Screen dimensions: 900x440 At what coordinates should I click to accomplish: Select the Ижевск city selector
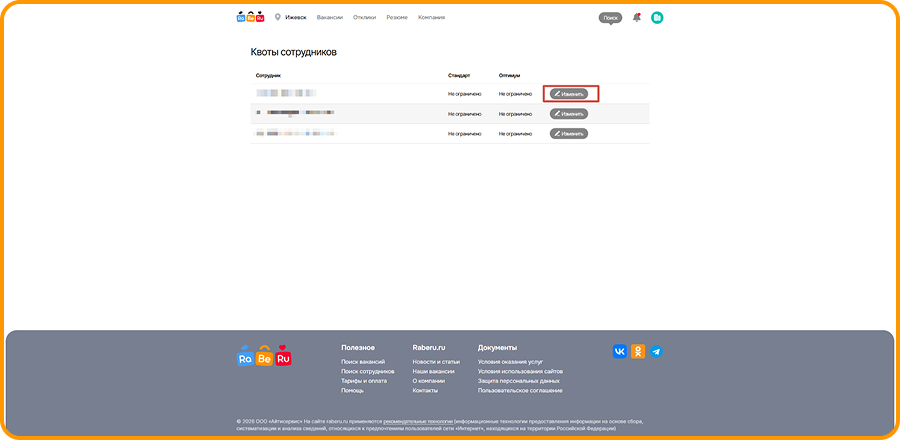pyautogui.click(x=296, y=17)
